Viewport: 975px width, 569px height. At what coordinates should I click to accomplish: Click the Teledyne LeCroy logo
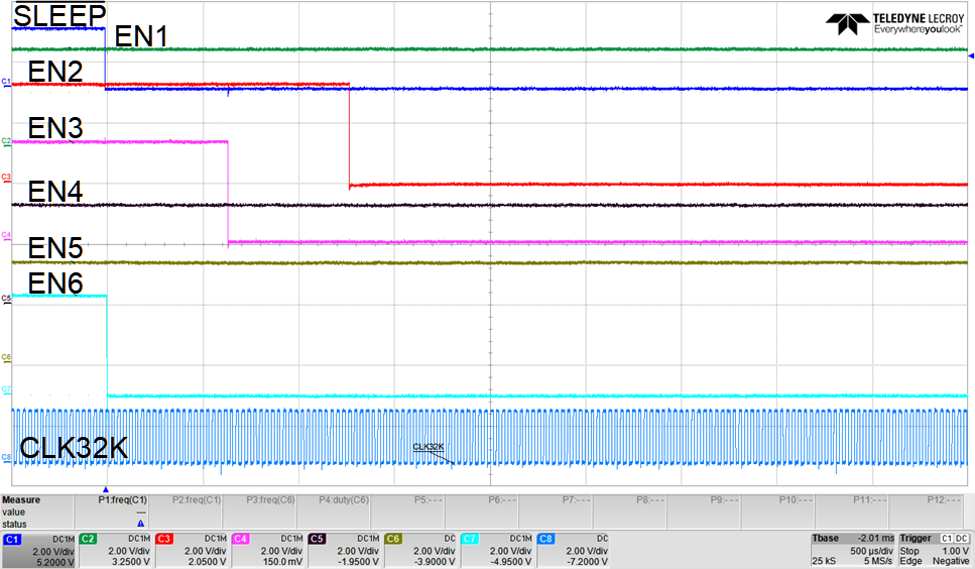(893, 24)
